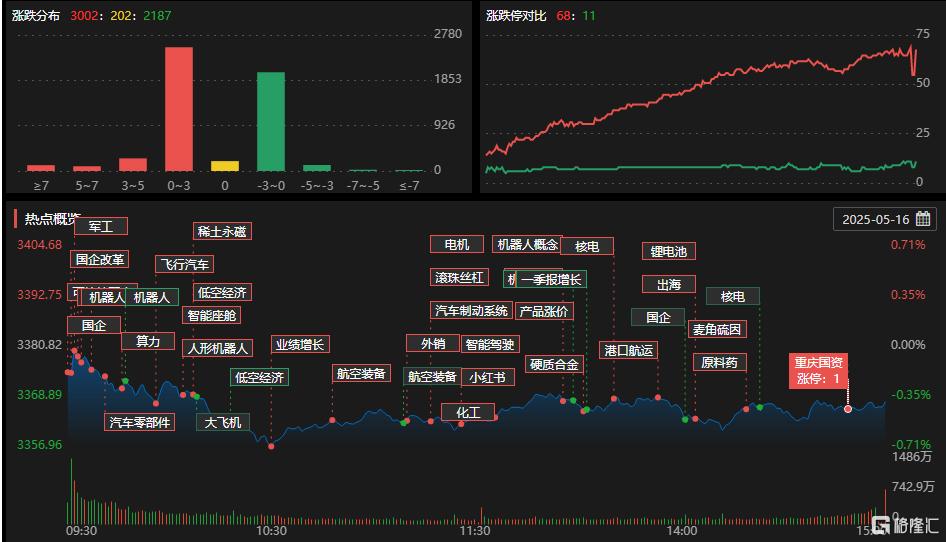Image resolution: width=946 pixels, height=542 pixels.
Task: Select the 麦角硫因 label
Action: pos(717,329)
